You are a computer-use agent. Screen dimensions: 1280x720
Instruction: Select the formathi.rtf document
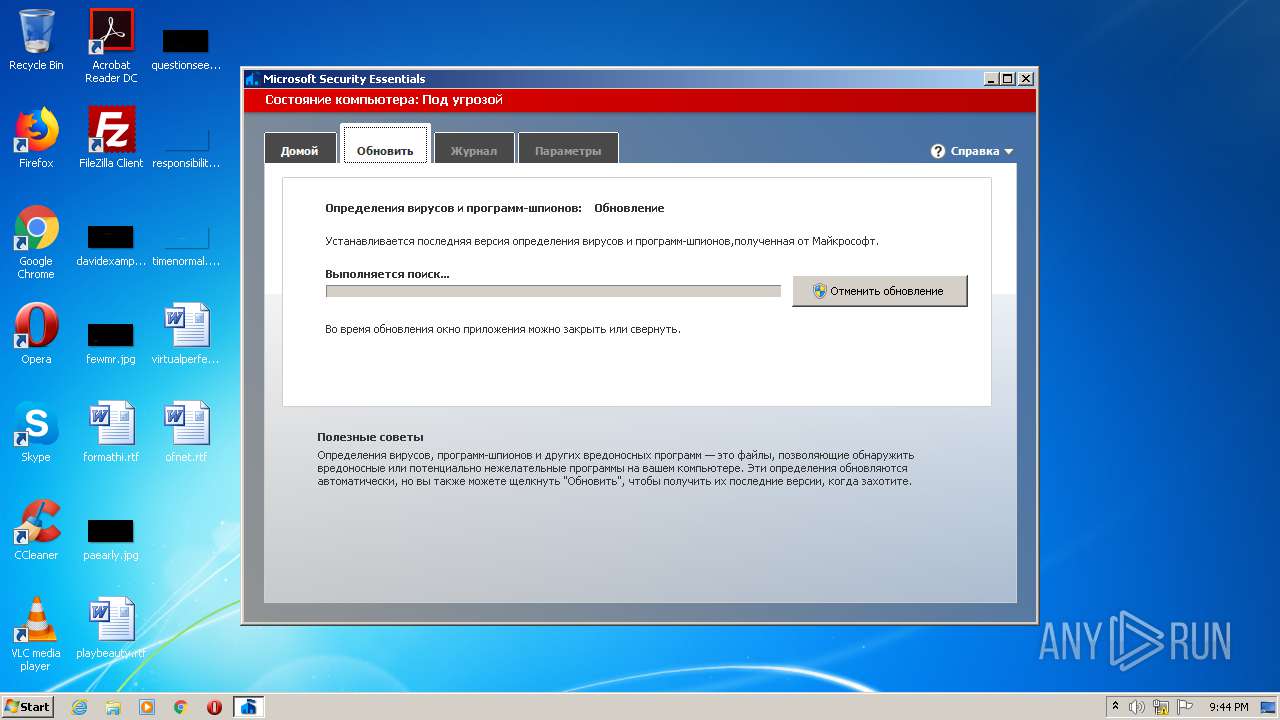[111, 432]
